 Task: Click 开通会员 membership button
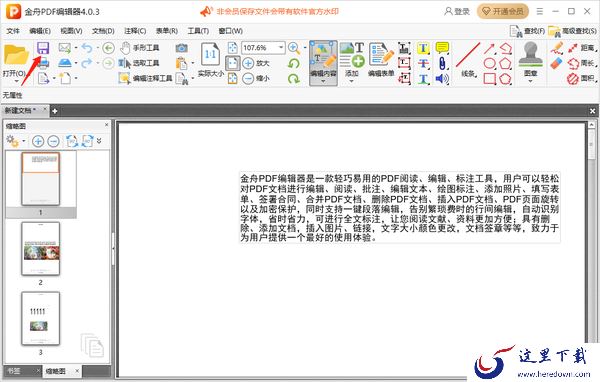coord(503,11)
